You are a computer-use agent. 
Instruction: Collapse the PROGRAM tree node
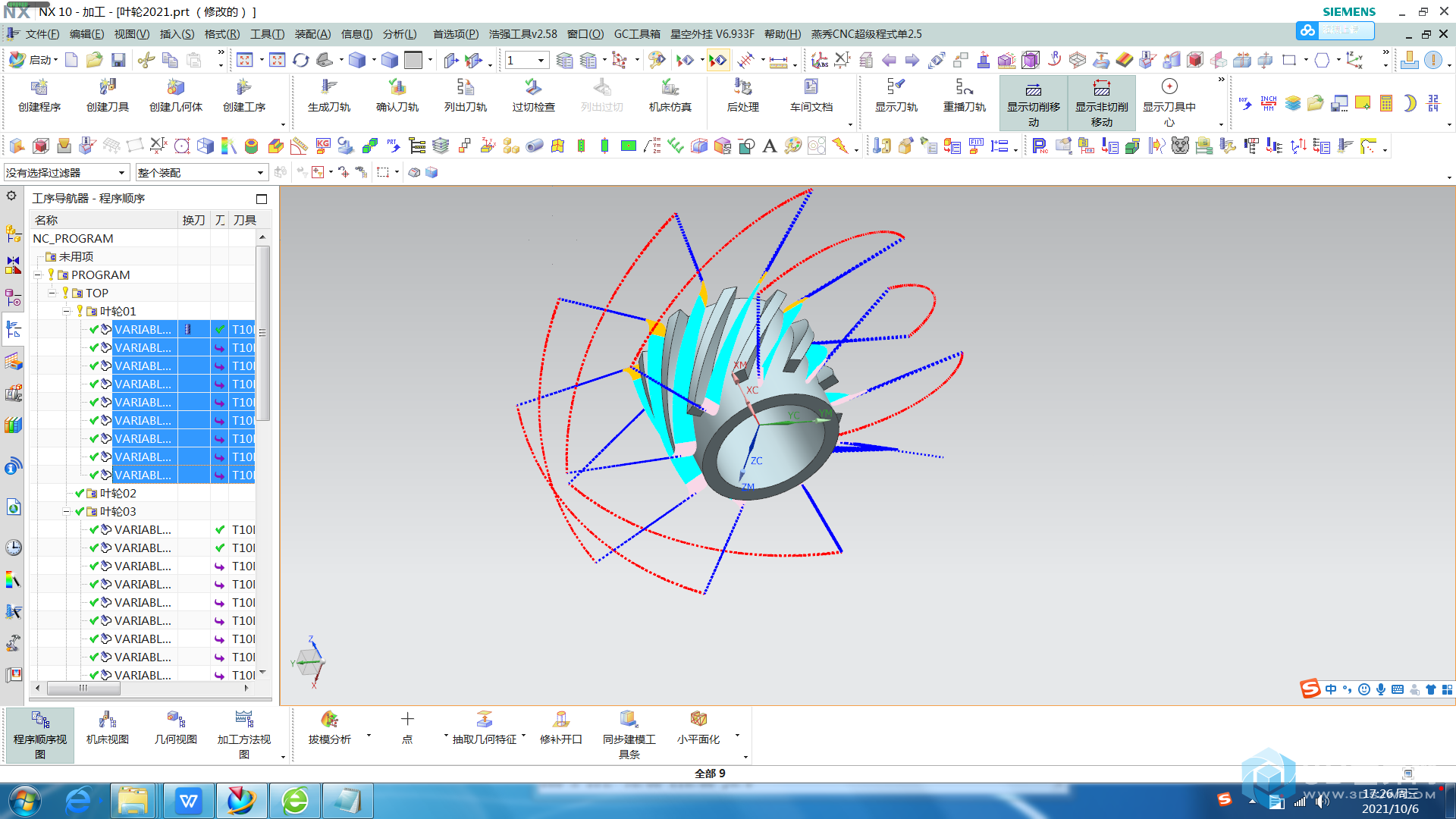coord(37,275)
